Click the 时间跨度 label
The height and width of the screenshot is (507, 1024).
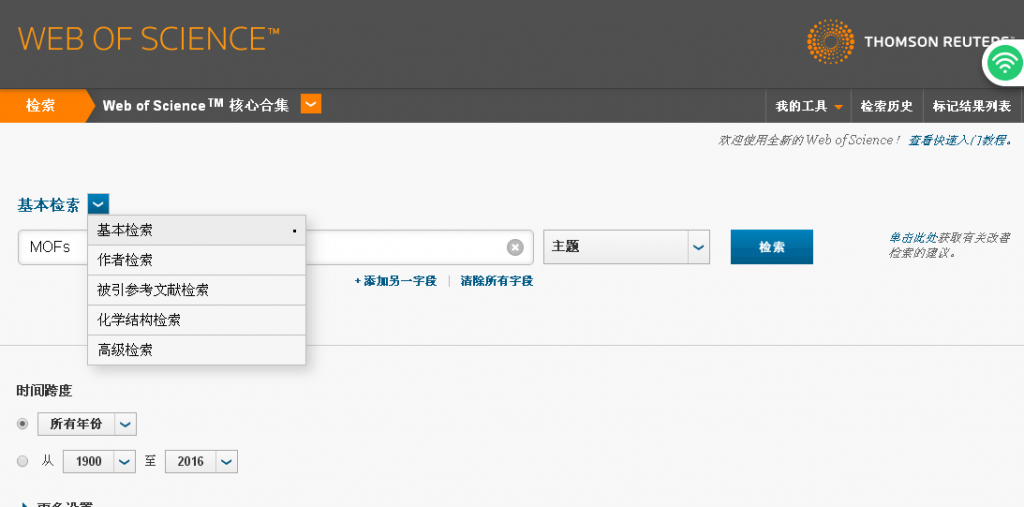[x=44, y=391]
